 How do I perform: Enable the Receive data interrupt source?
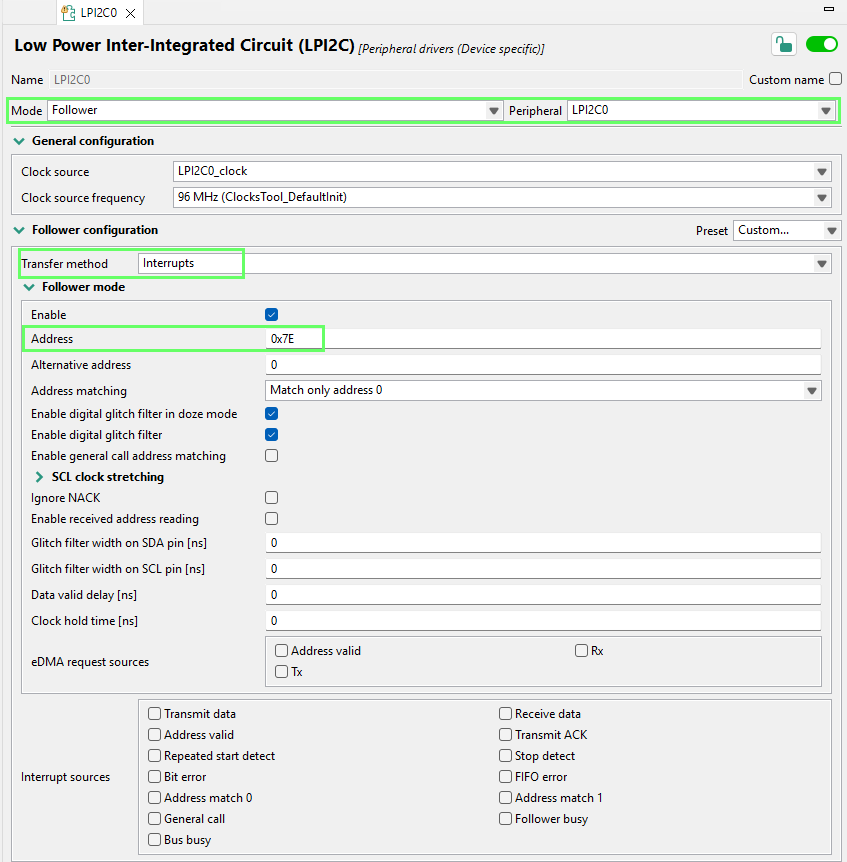[x=505, y=714]
